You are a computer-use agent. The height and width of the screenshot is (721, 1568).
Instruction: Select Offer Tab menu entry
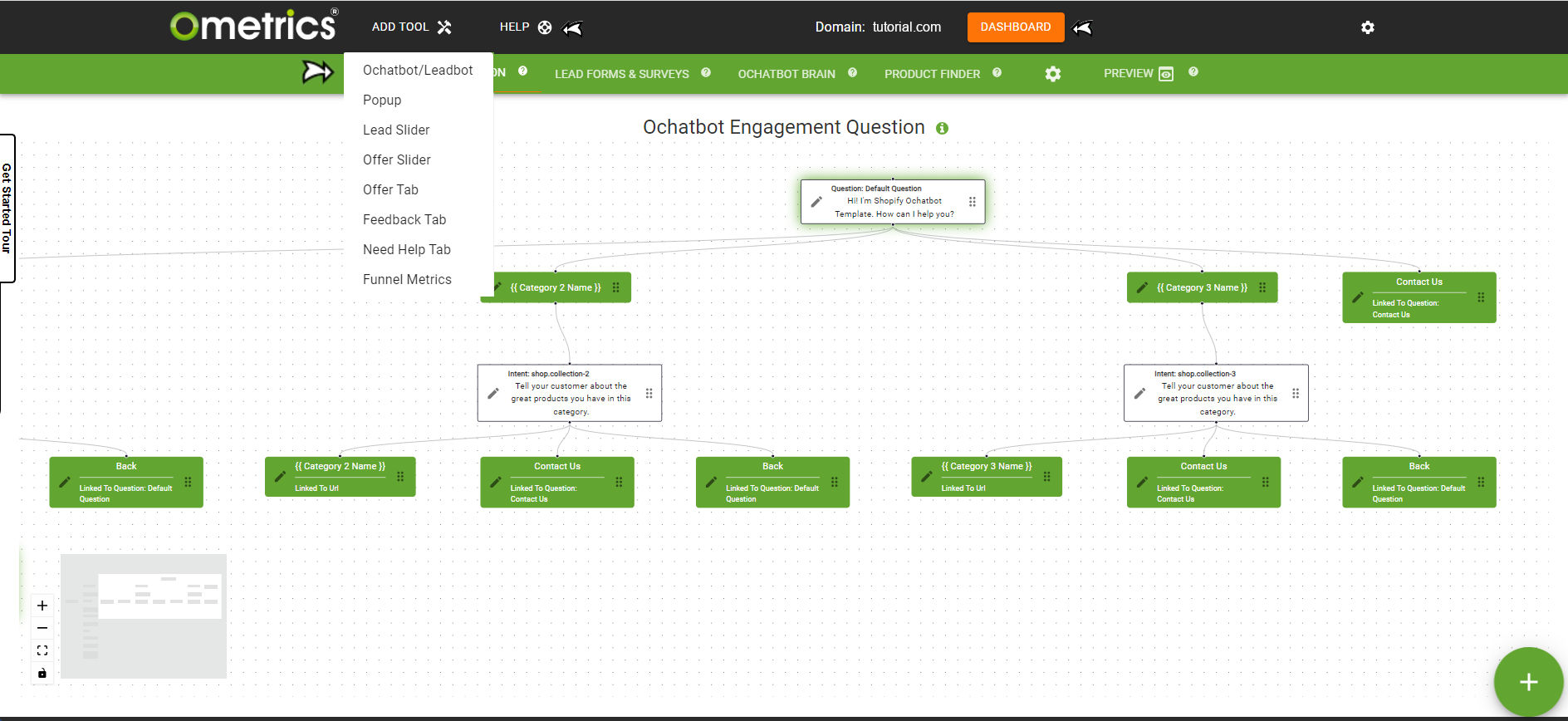(390, 189)
